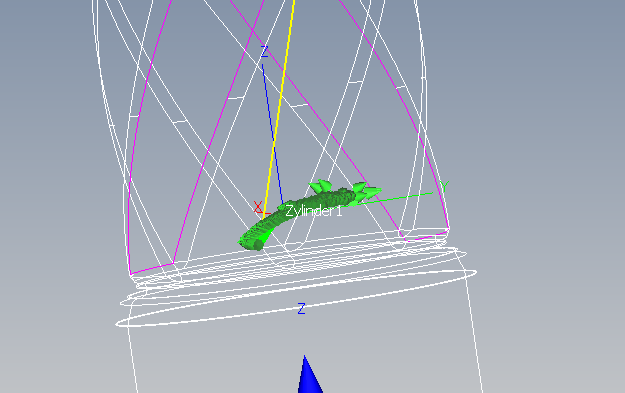
Task: Select the largest white ellipse ring at the bottom
Action: tap(296, 298)
